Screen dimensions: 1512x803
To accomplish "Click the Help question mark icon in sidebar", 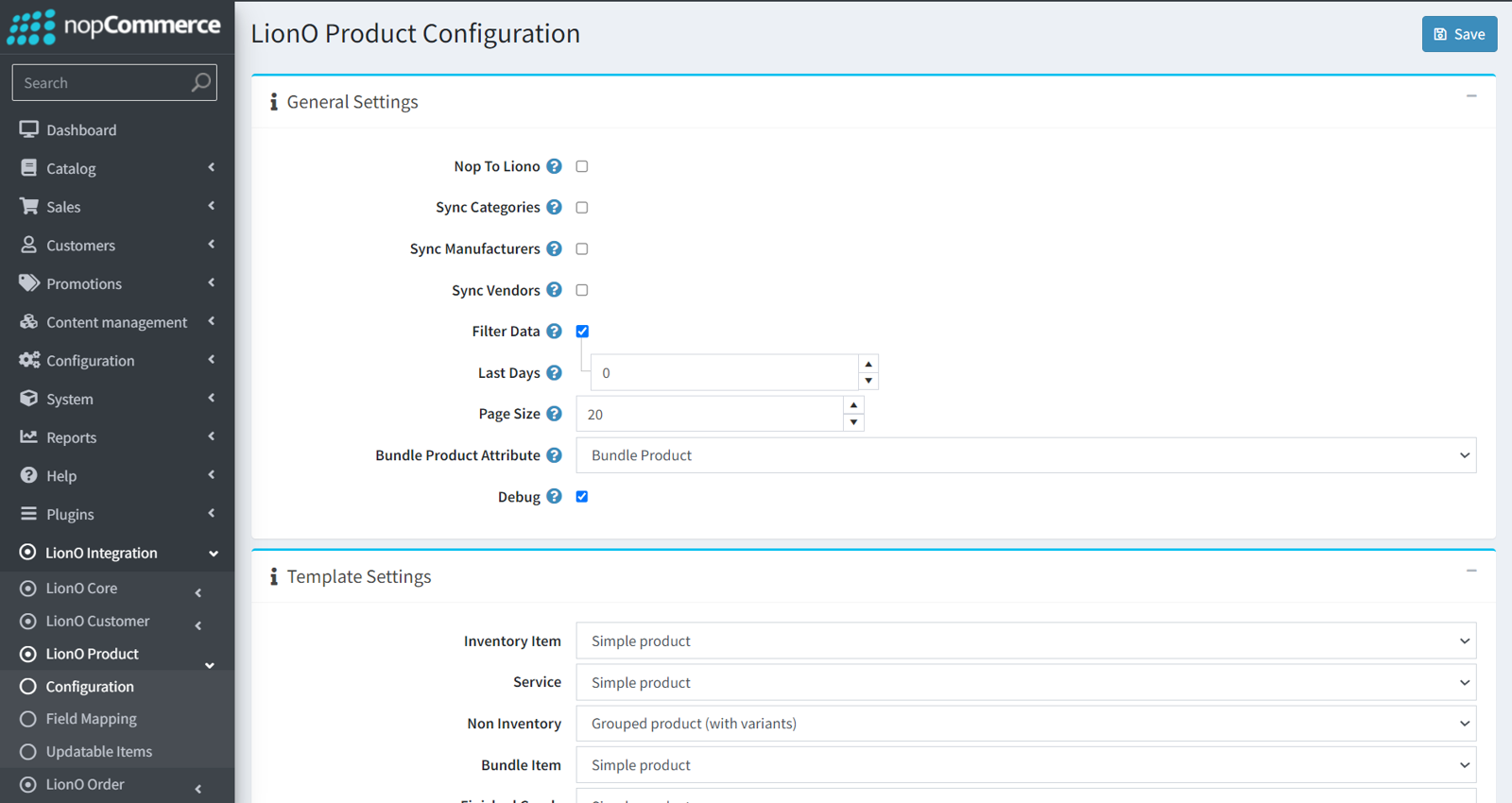I will pos(29,475).
